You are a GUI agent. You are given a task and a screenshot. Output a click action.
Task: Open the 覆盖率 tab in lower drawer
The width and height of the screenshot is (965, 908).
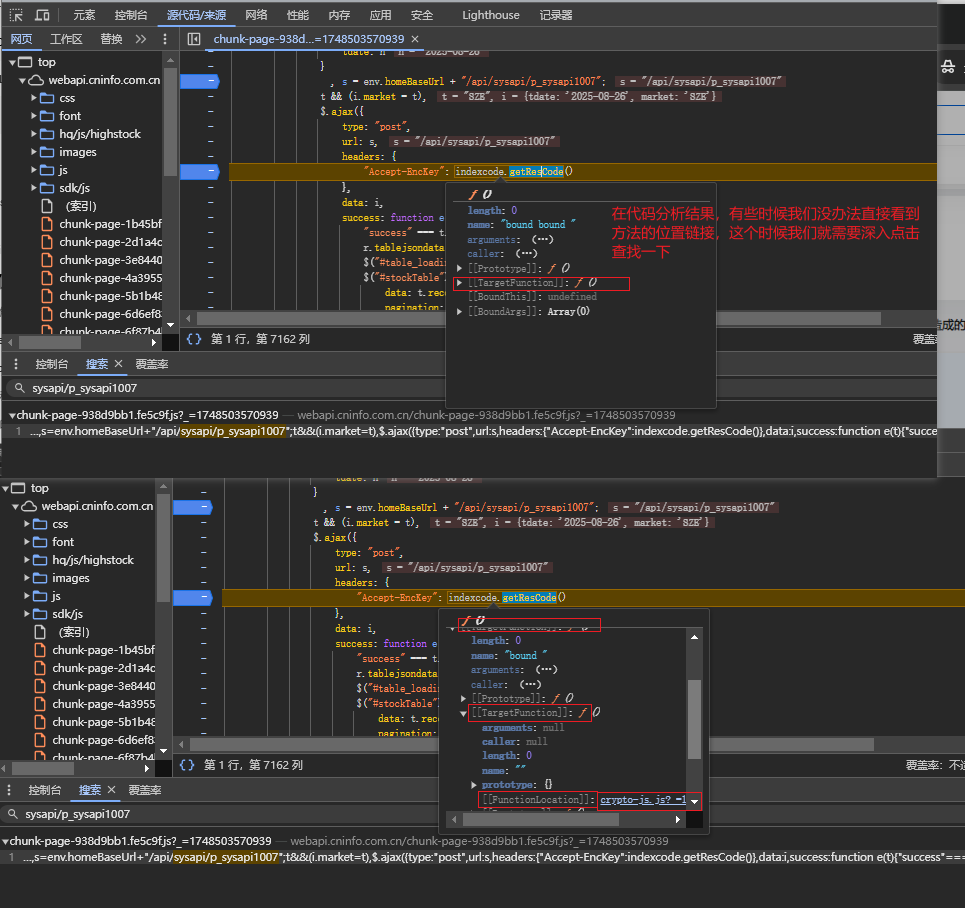tap(145, 790)
